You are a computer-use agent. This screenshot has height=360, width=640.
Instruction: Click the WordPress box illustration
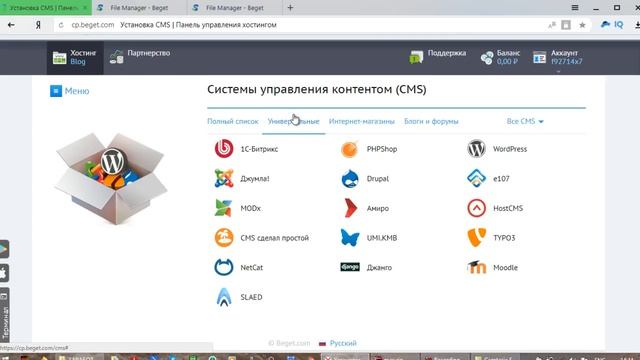click(x=111, y=179)
